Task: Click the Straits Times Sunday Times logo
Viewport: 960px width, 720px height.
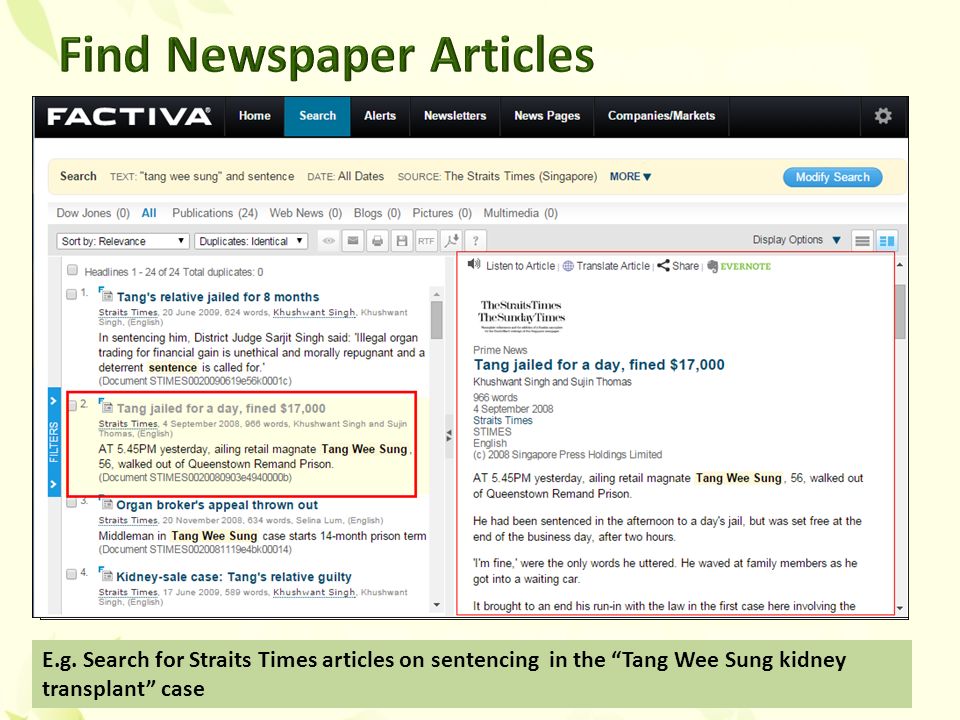Action: click(522, 315)
